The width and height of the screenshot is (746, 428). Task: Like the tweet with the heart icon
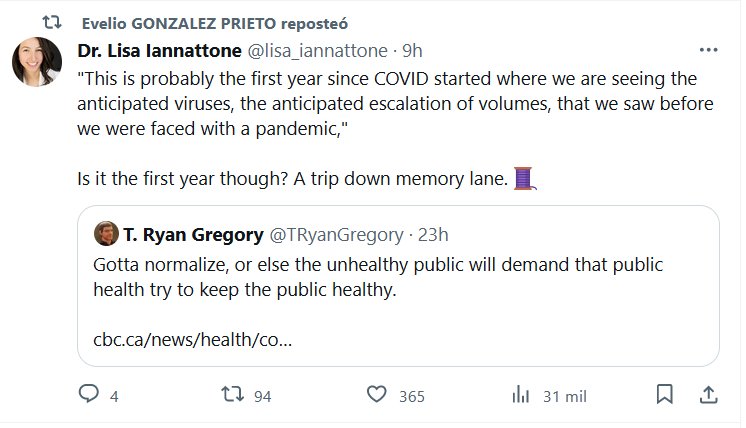376,395
